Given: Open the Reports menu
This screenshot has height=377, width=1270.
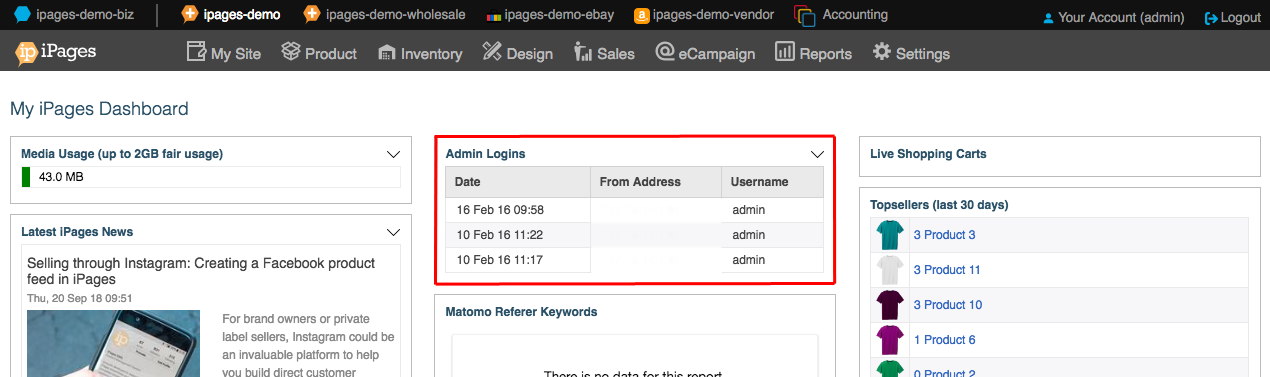Looking at the screenshot, I should click(x=813, y=52).
